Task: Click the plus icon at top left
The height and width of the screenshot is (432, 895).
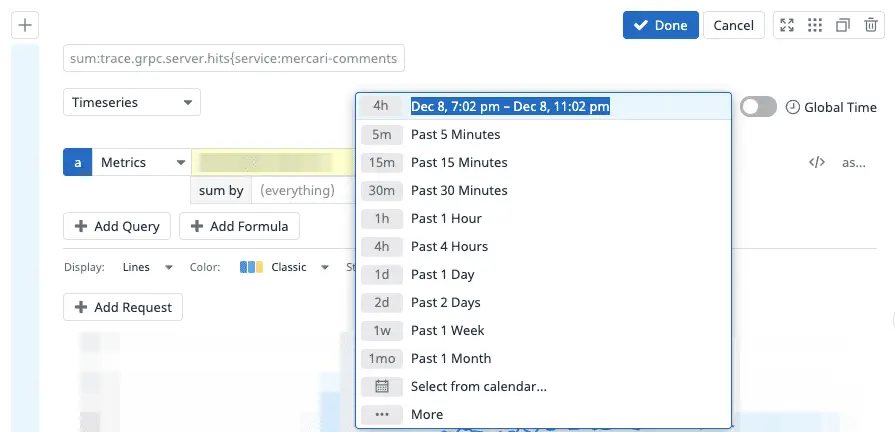Action: coord(24,26)
